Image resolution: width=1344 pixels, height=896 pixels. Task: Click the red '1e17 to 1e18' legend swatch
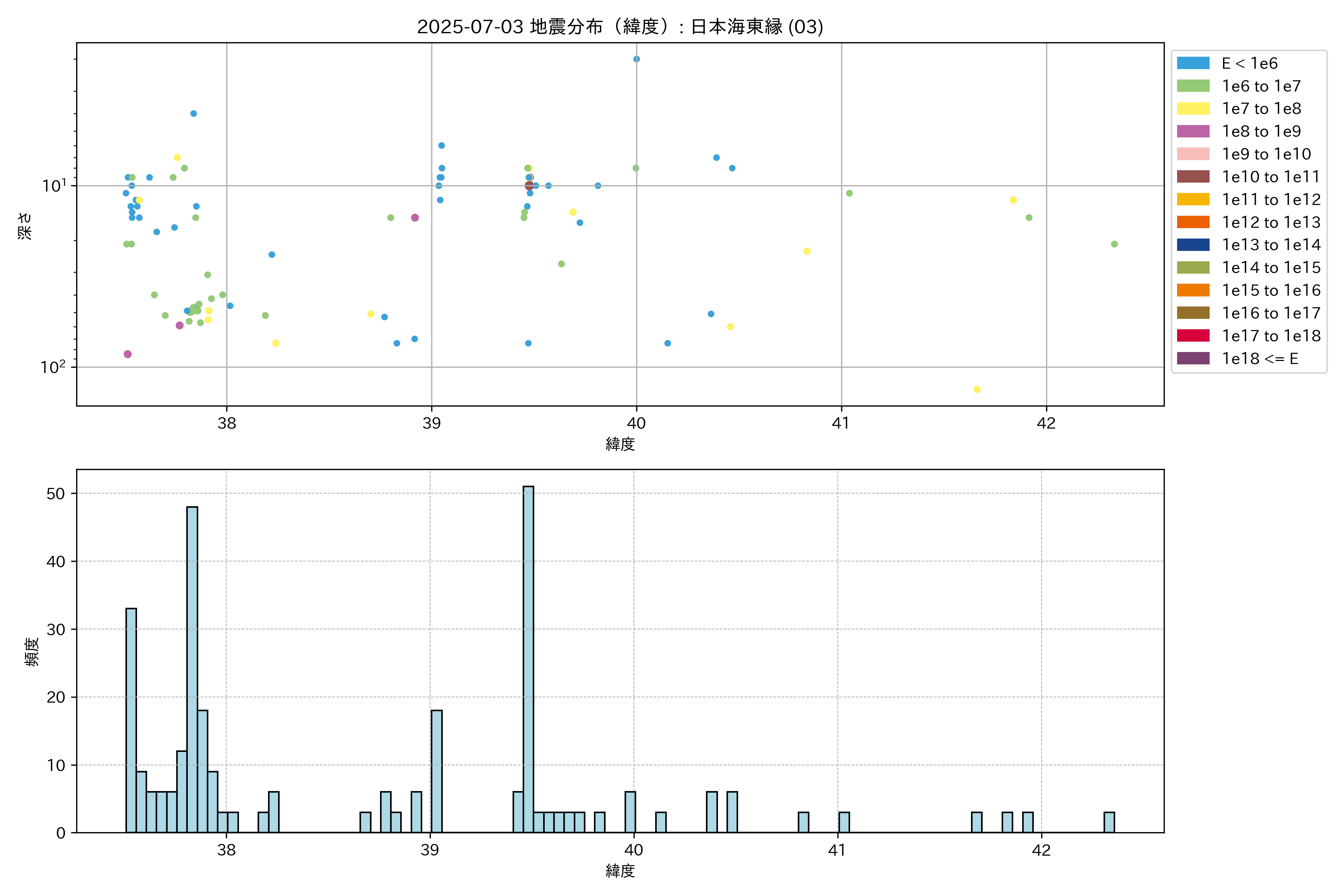click(x=1192, y=335)
